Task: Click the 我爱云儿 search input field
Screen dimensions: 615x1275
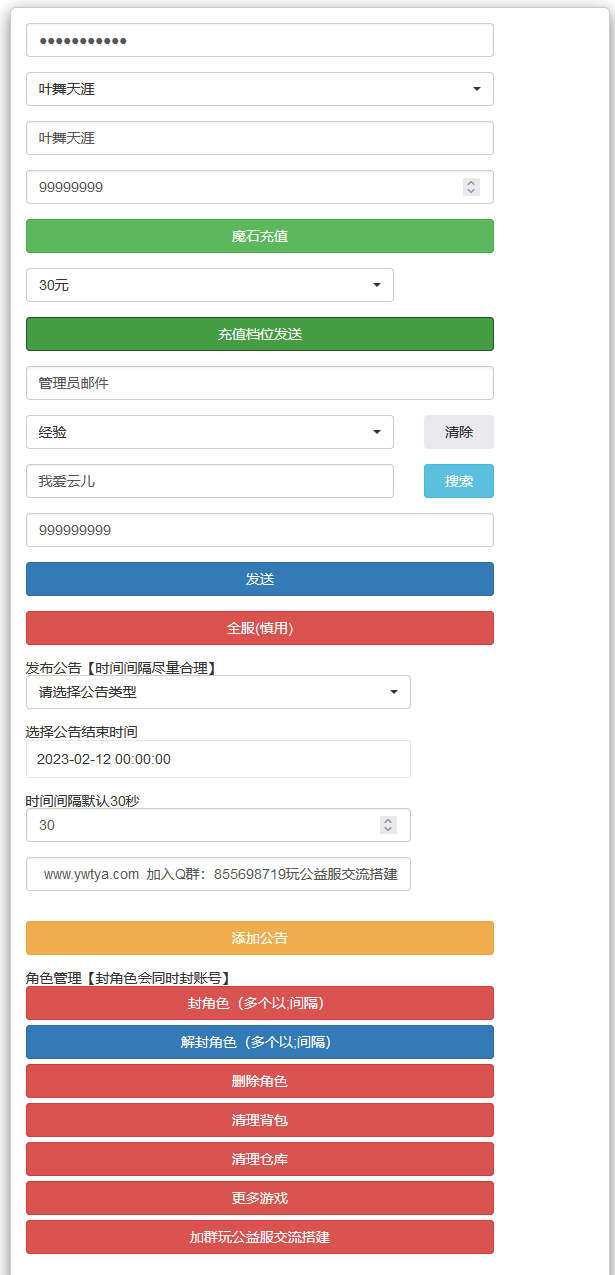Action: click(209, 481)
